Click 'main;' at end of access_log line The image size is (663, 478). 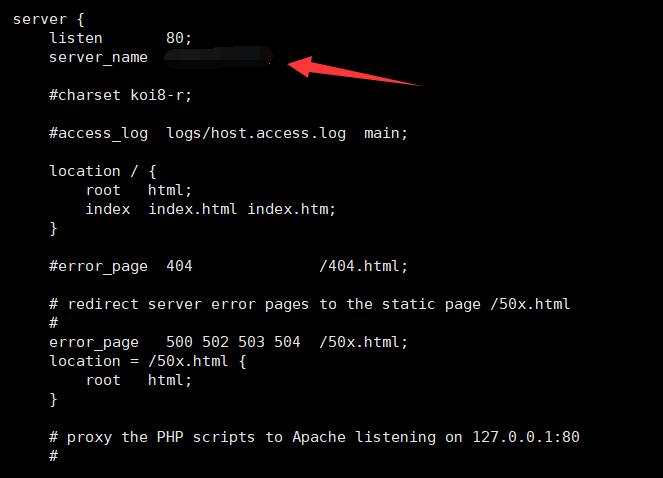[386, 134]
